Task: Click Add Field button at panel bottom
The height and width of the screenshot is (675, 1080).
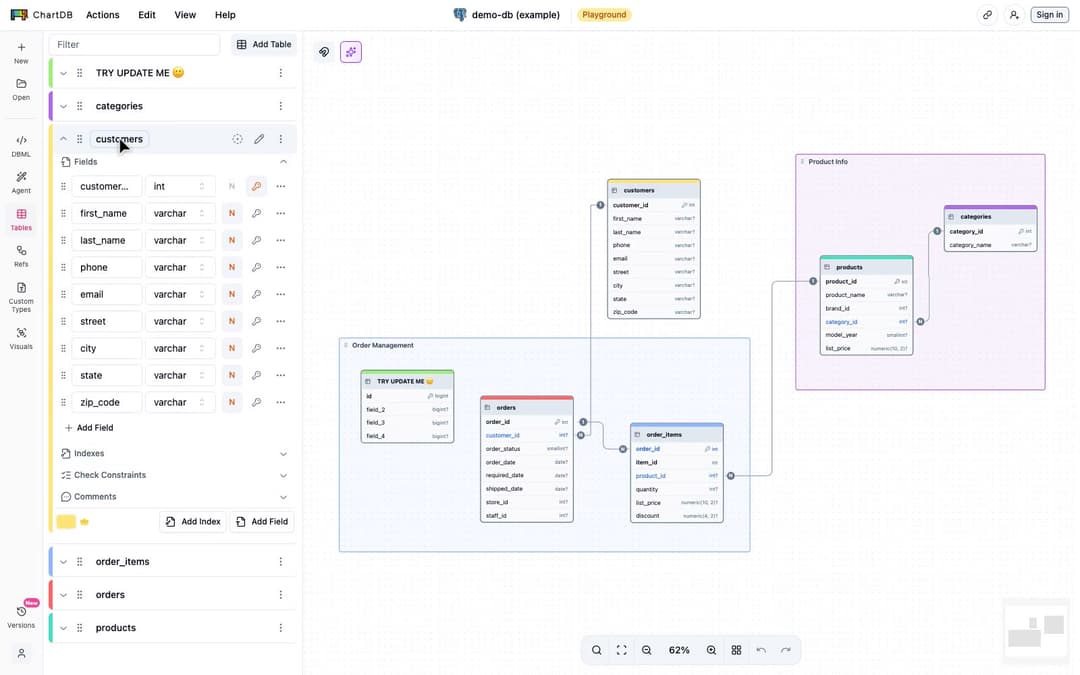Action: (x=262, y=522)
